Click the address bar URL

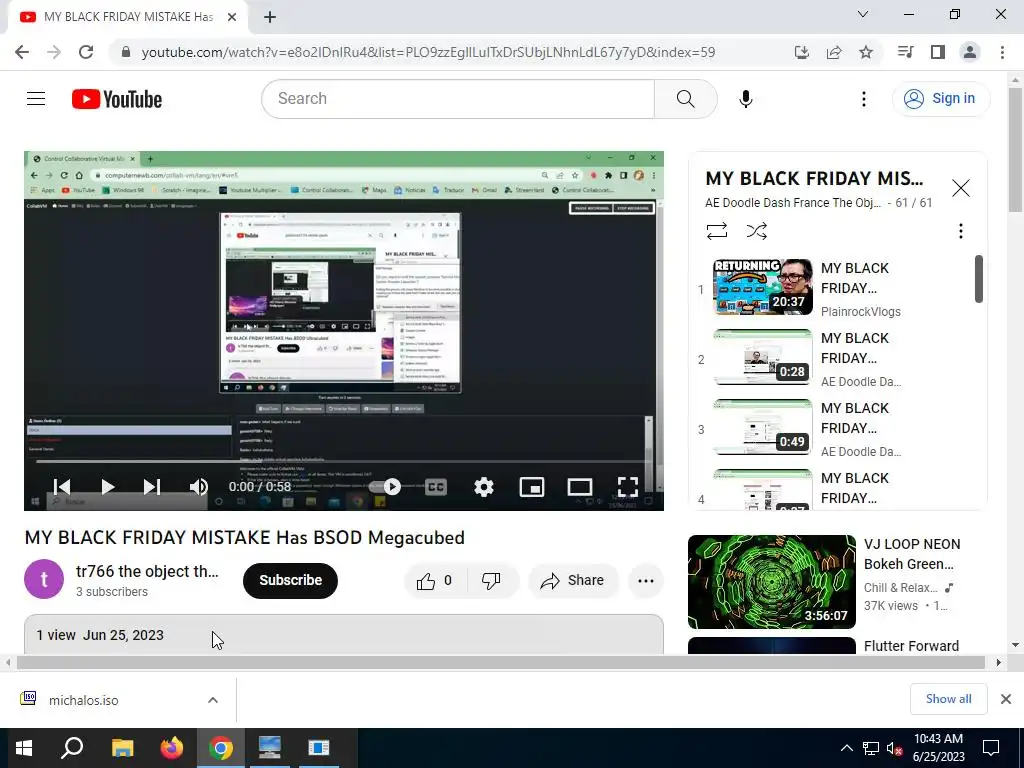428,52
